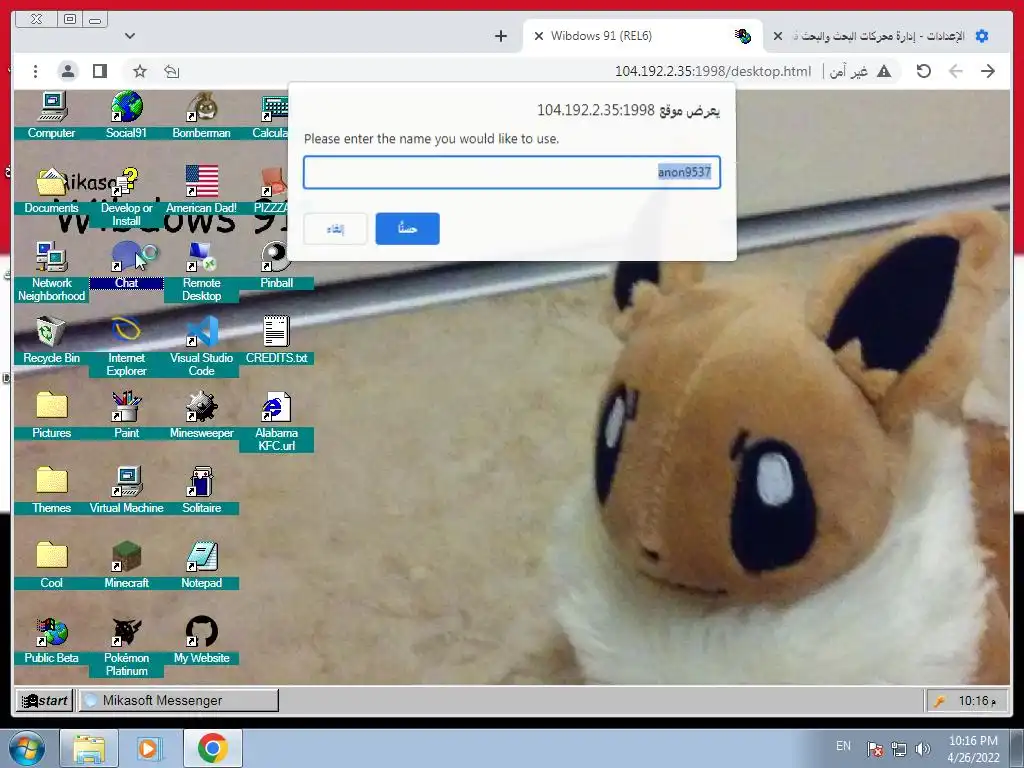Open the Pictures folder

click(x=52, y=415)
